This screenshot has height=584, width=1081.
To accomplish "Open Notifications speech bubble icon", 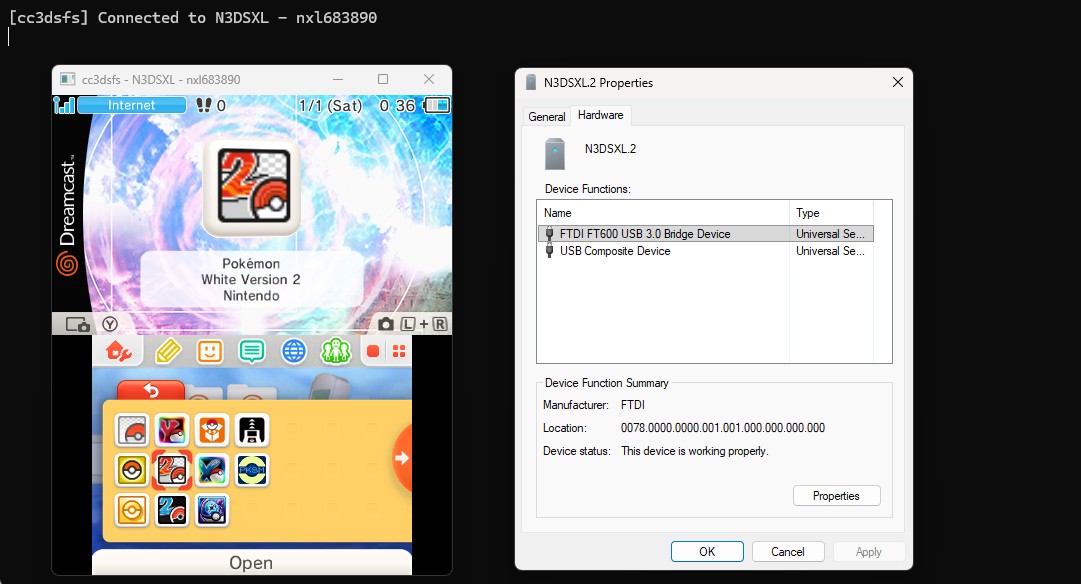I will 252,352.
